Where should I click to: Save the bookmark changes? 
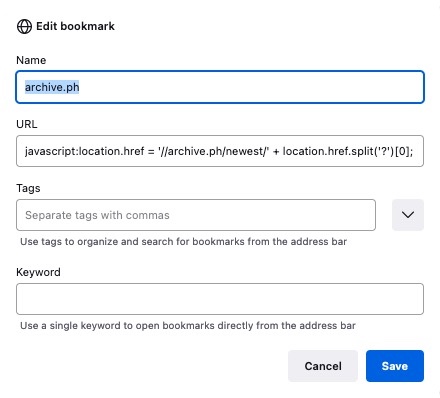395,366
